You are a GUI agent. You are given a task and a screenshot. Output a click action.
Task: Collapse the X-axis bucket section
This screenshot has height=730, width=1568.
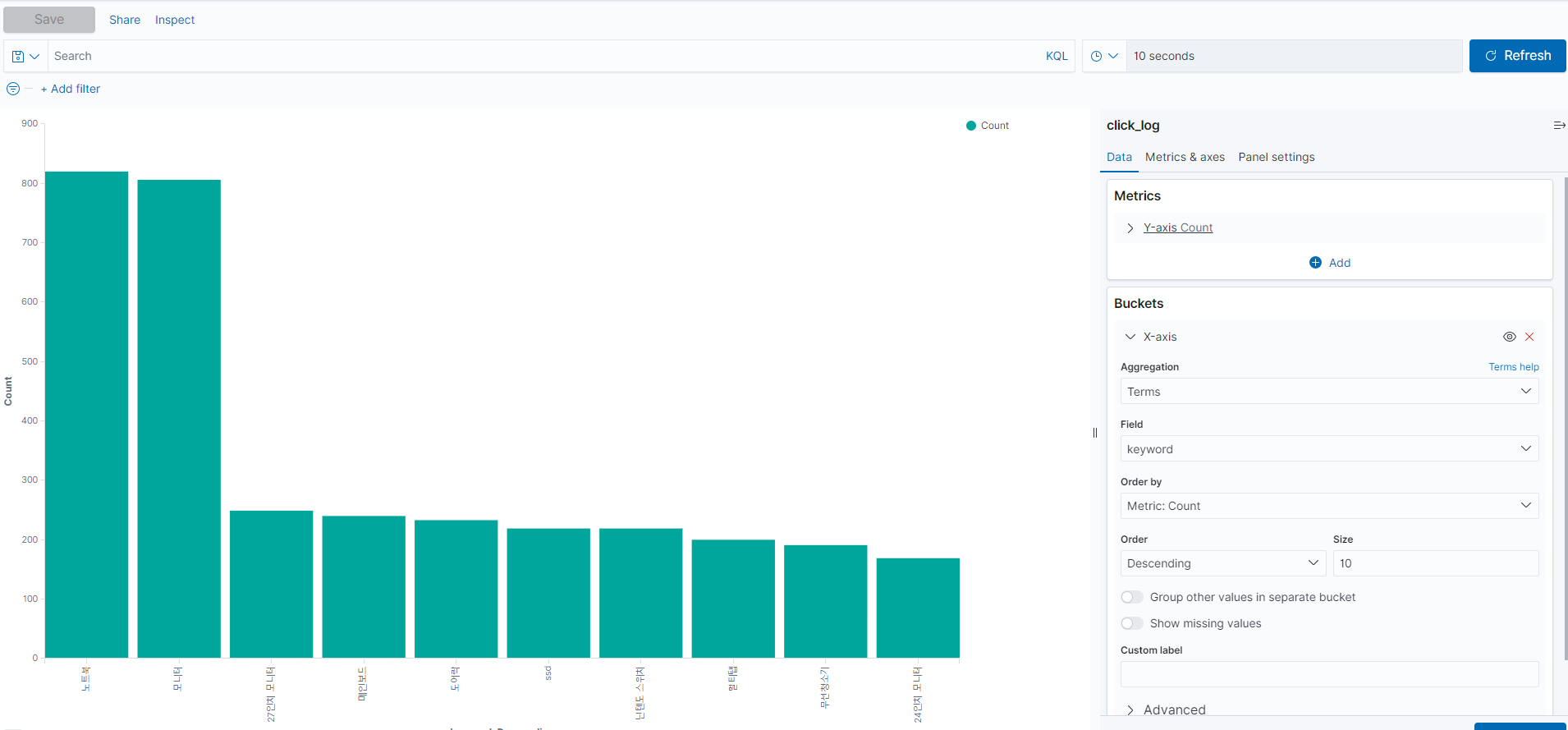(1130, 337)
